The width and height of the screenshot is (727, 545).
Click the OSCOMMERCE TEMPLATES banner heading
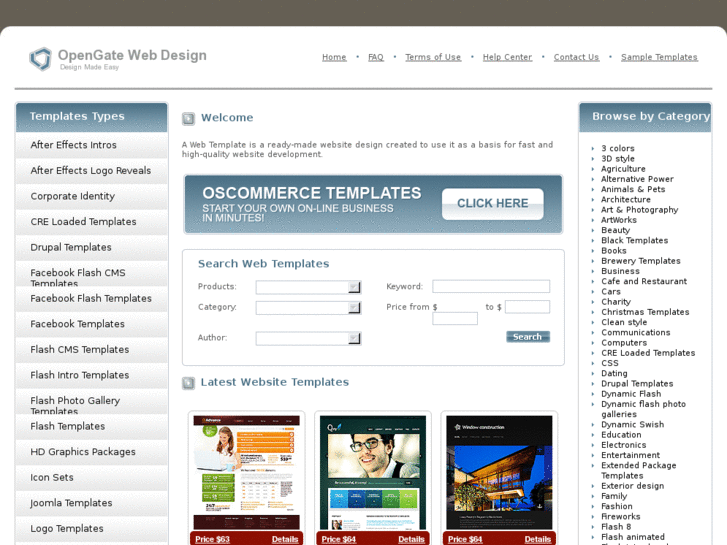[x=312, y=193]
